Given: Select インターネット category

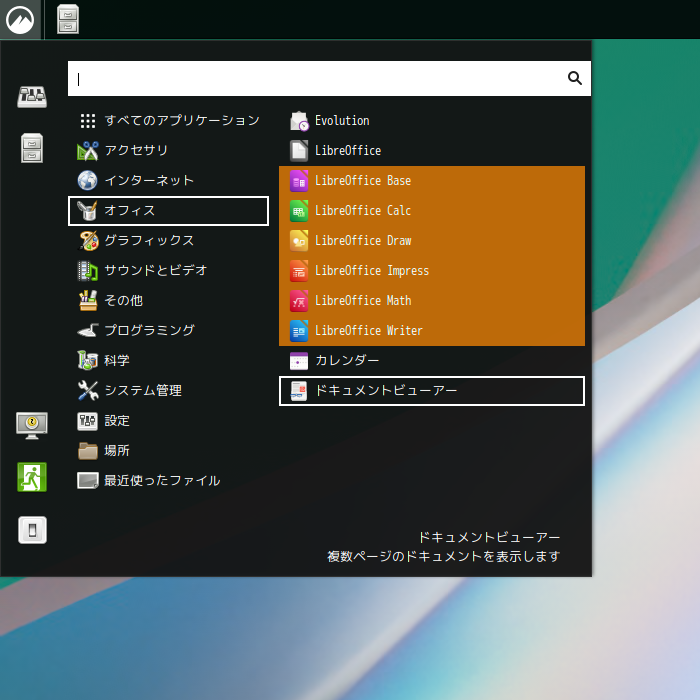Looking at the screenshot, I should click(168, 180).
